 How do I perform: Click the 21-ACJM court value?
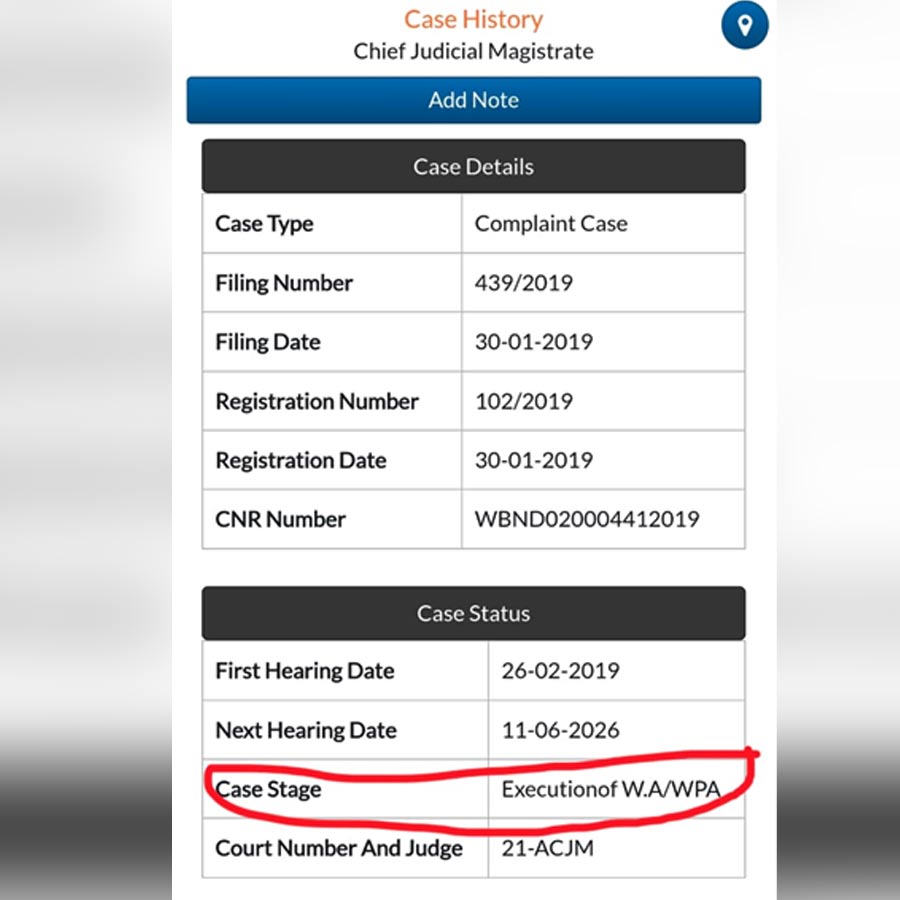(549, 848)
